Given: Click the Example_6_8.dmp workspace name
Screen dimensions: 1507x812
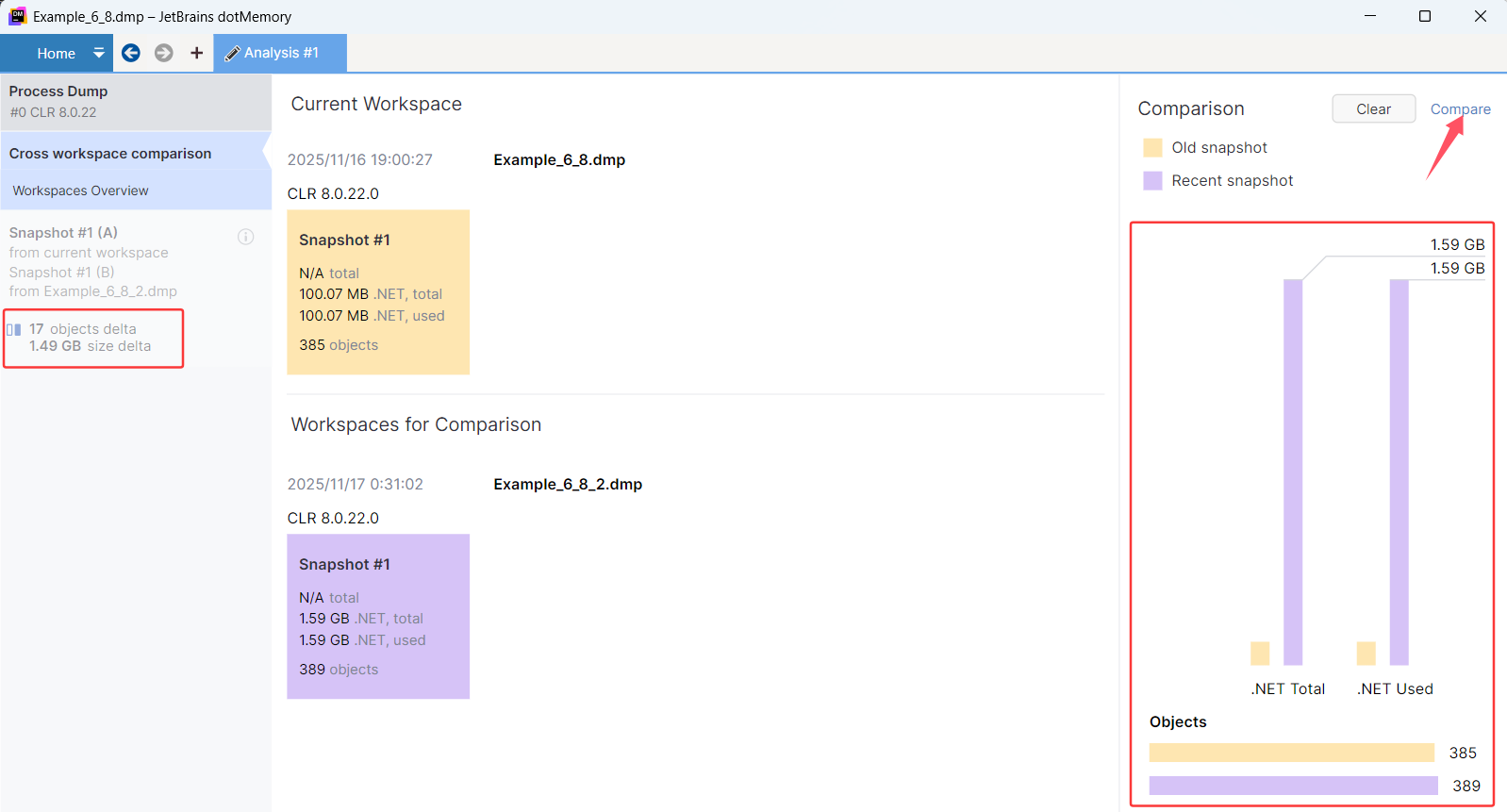Looking at the screenshot, I should pyautogui.click(x=559, y=159).
